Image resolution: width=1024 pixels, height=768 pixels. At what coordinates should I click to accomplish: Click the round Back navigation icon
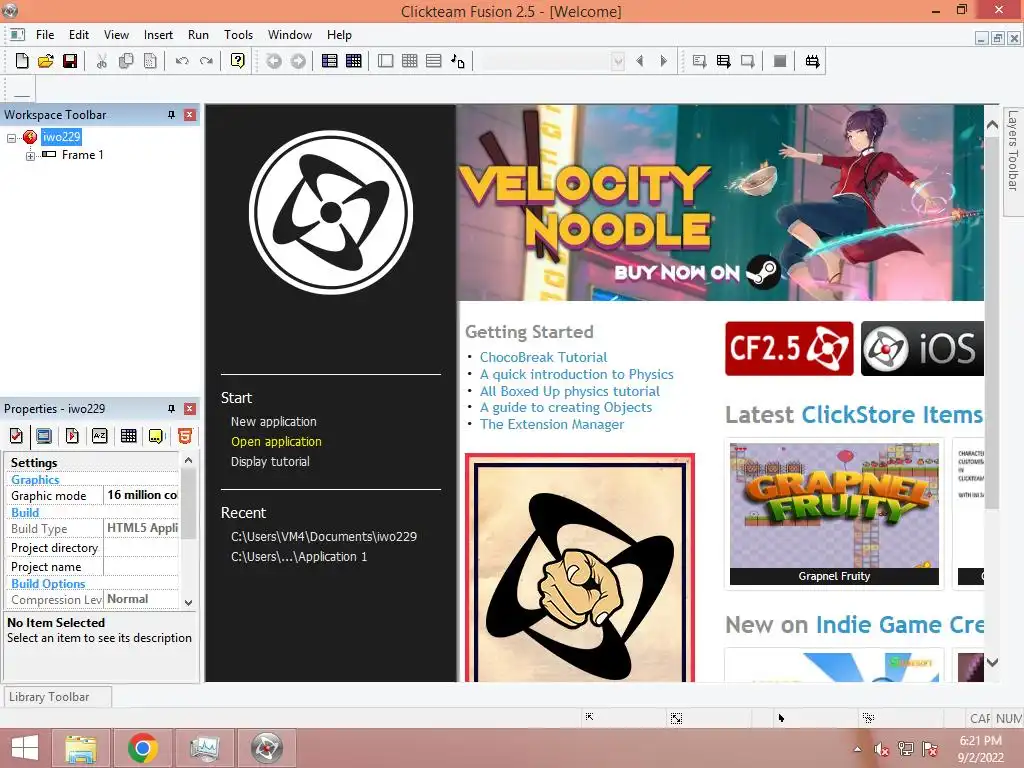(x=274, y=61)
